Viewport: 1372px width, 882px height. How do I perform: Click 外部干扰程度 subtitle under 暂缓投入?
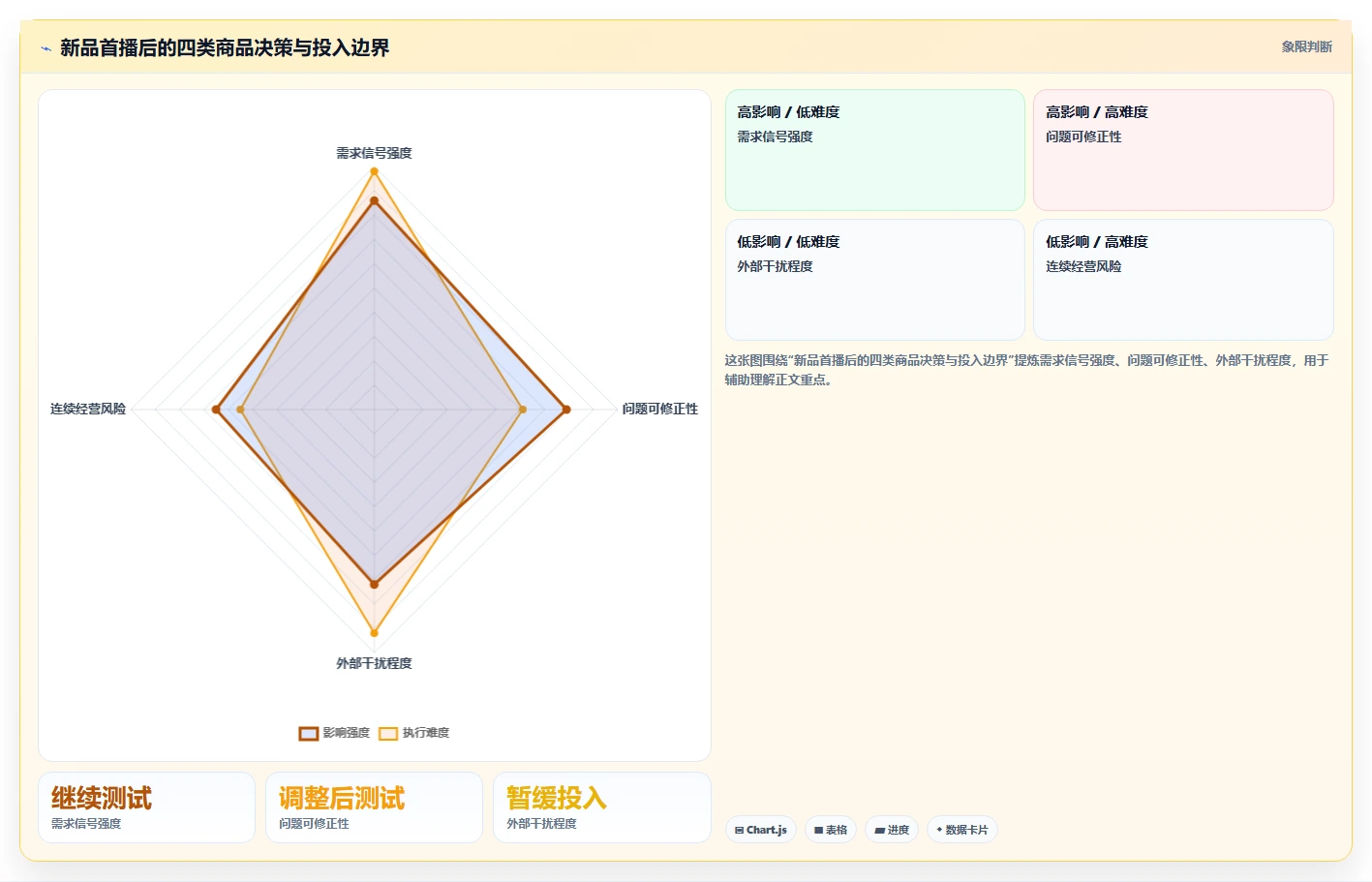point(541,824)
